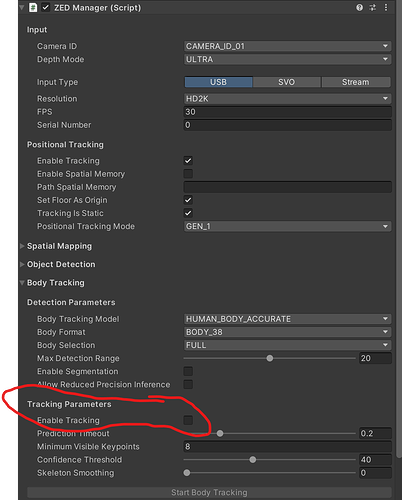The image size is (402, 500).
Task: Enable Spatial Memory checkbox
Action: point(188,174)
